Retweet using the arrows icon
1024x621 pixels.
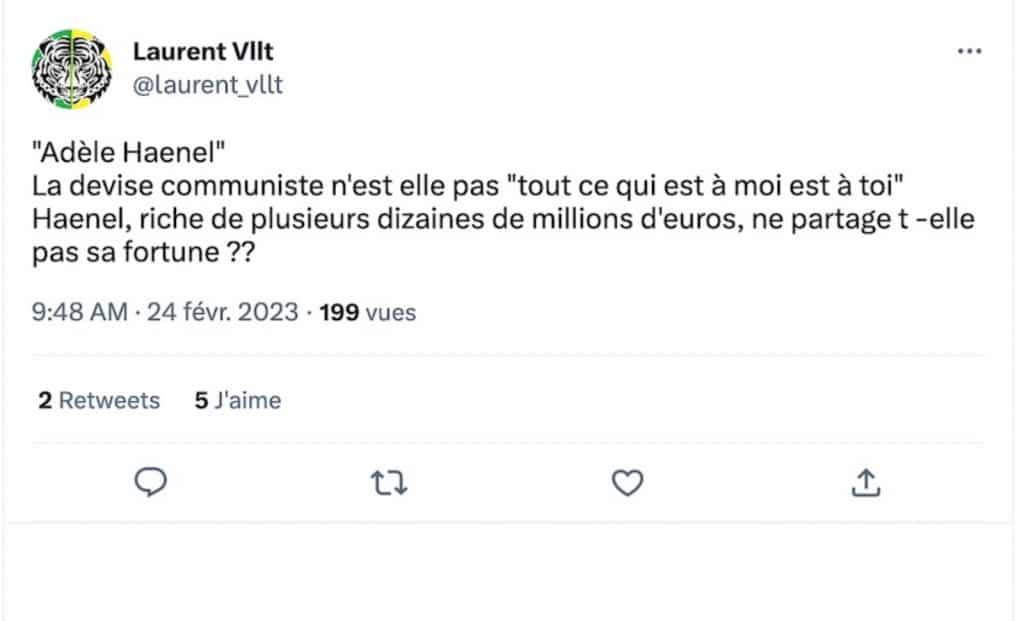[x=388, y=484]
